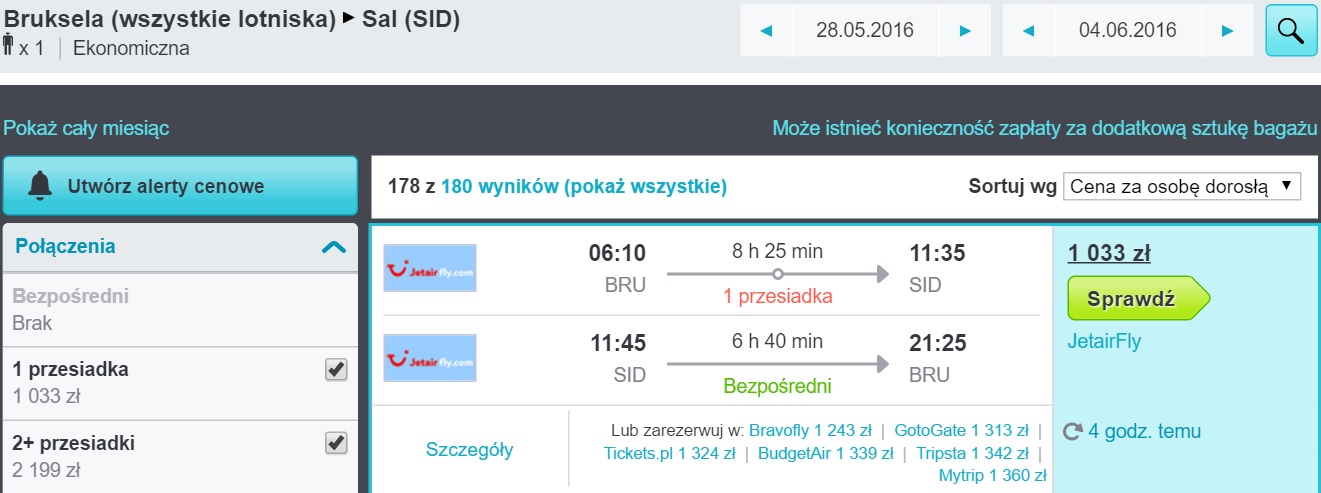Click Jetairfly logo on outbound flight

tap(430, 268)
